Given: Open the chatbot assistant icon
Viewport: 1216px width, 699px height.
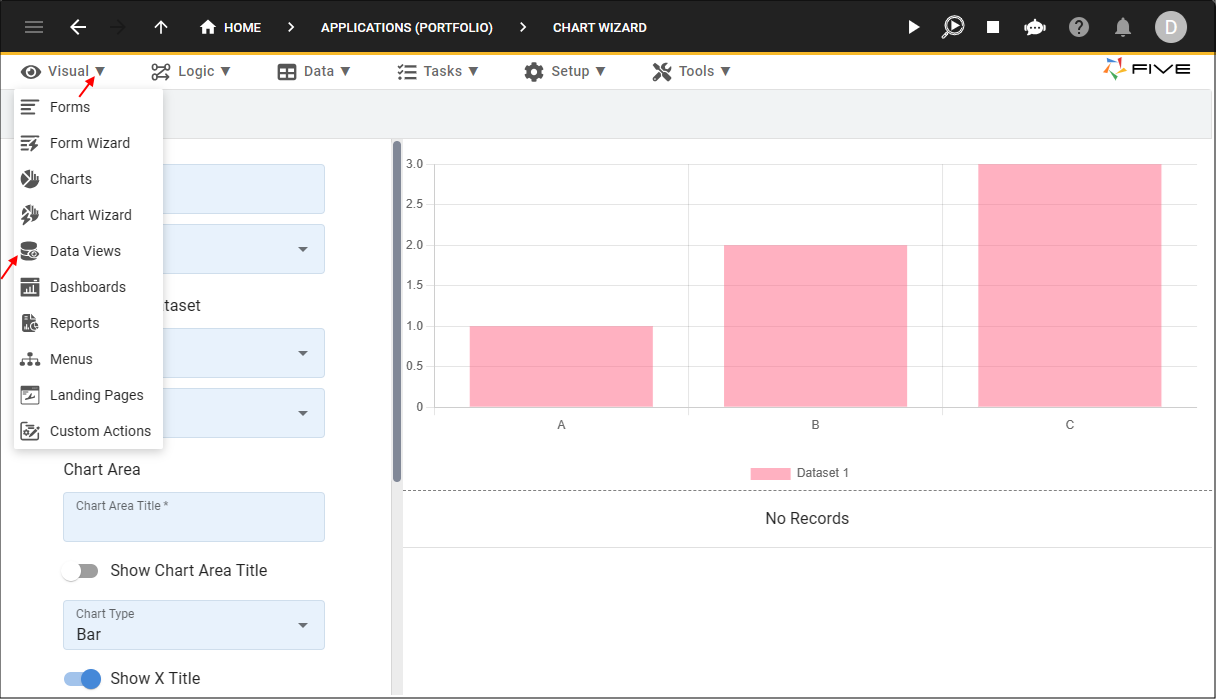Looking at the screenshot, I should coord(1035,27).
